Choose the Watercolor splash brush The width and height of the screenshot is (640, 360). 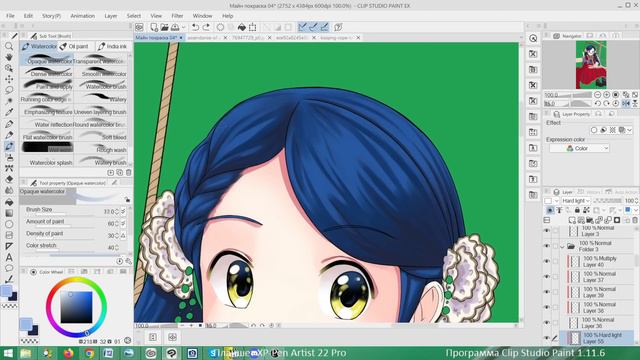tap(47, 162)
